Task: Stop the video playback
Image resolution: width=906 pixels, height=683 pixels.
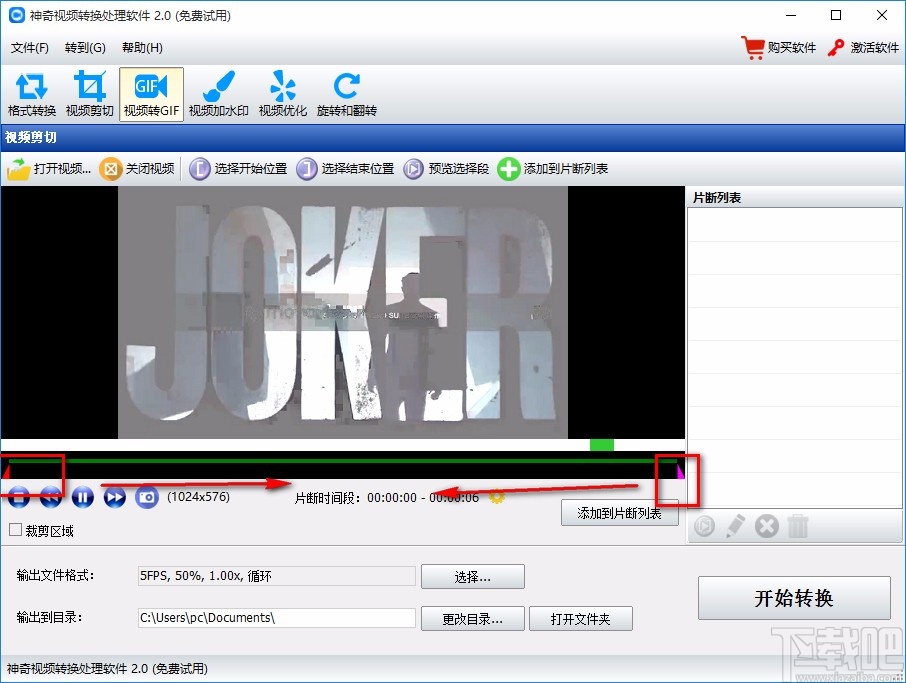Action: point(18,497)
